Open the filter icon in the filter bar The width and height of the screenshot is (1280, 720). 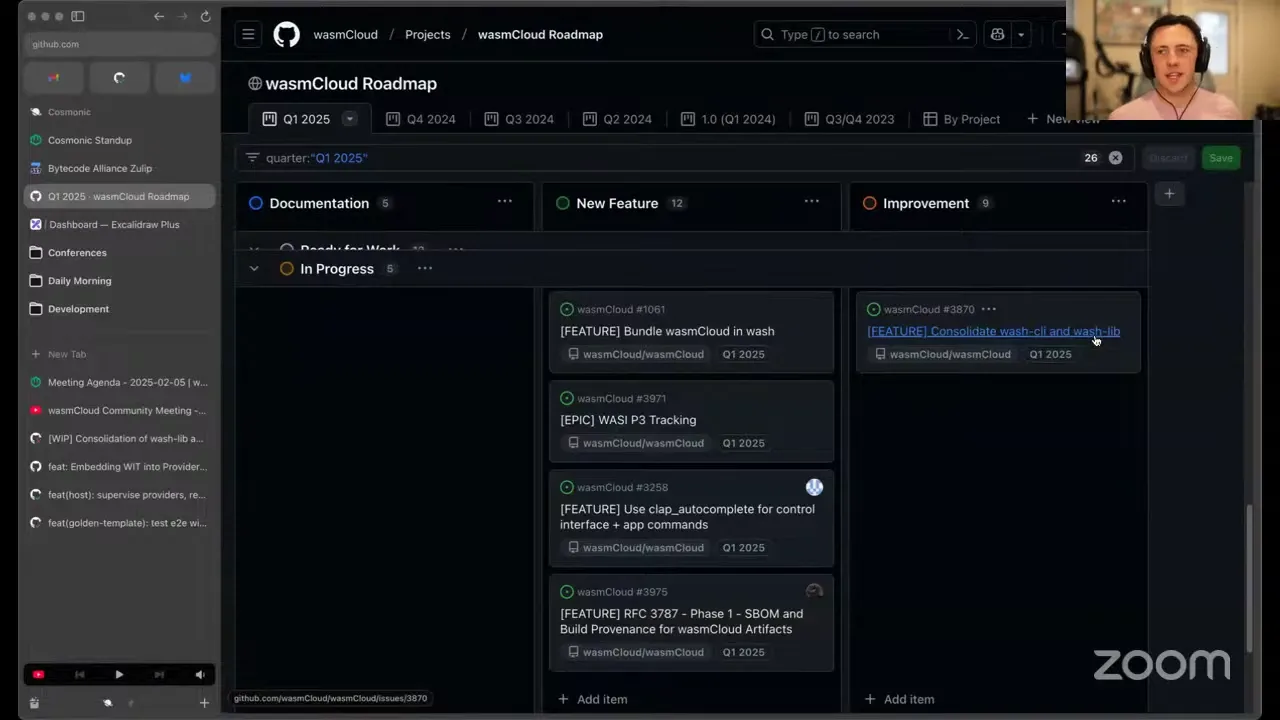point(252,158)
